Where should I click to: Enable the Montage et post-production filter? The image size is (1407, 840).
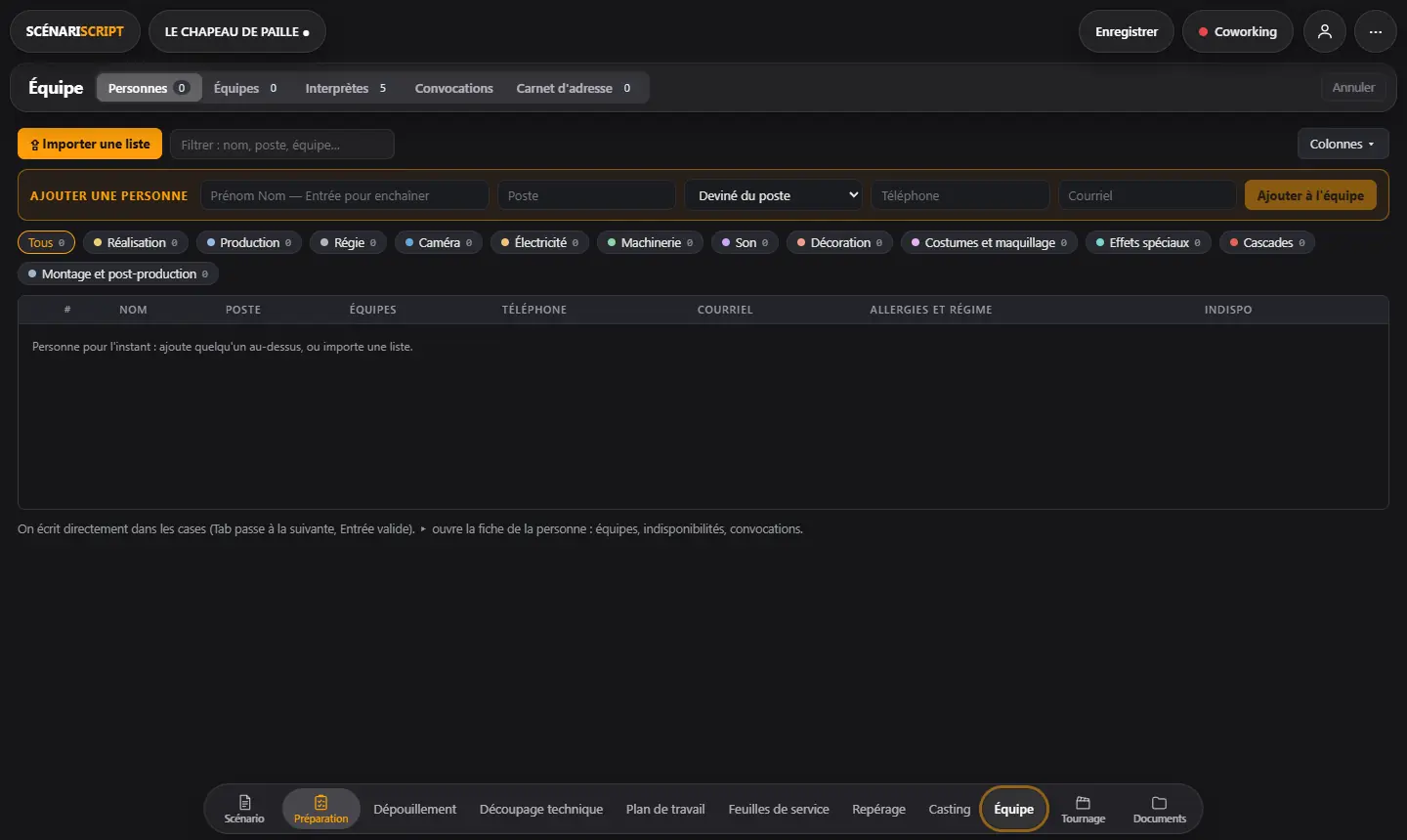pyautogui.click(x=118, y=273)
